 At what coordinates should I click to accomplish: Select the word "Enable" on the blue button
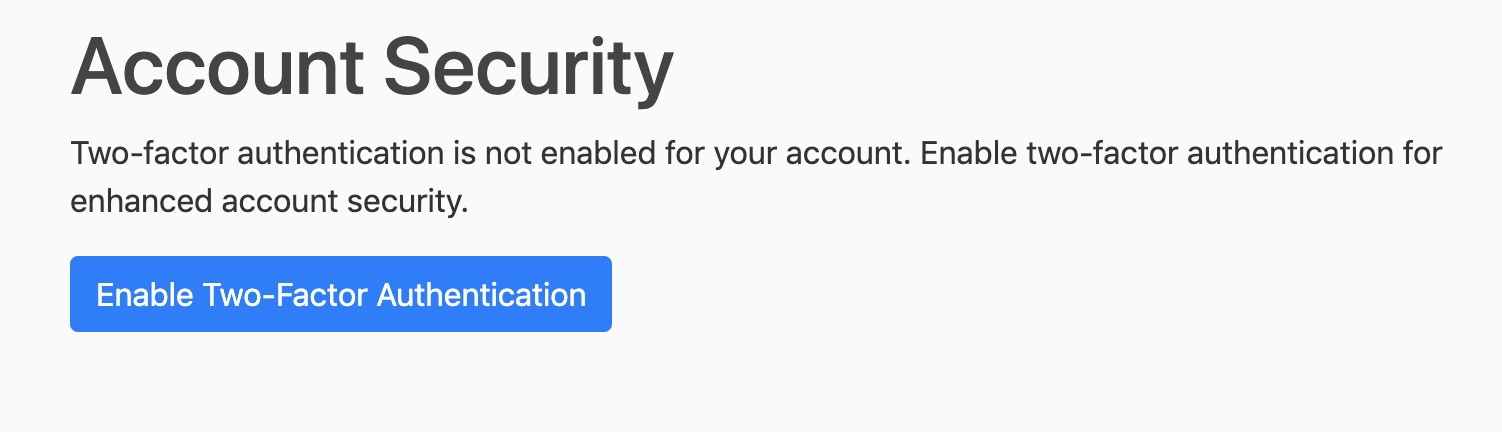(144, 295)
